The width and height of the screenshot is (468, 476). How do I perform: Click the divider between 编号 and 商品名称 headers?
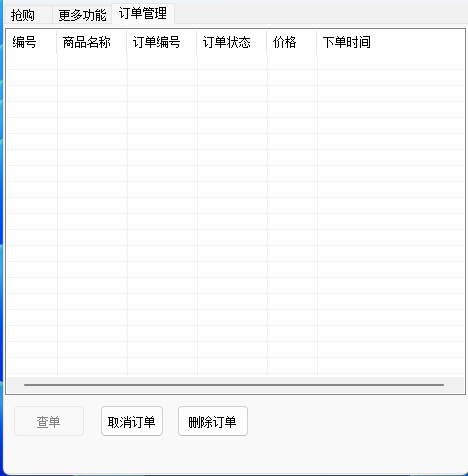57,42
